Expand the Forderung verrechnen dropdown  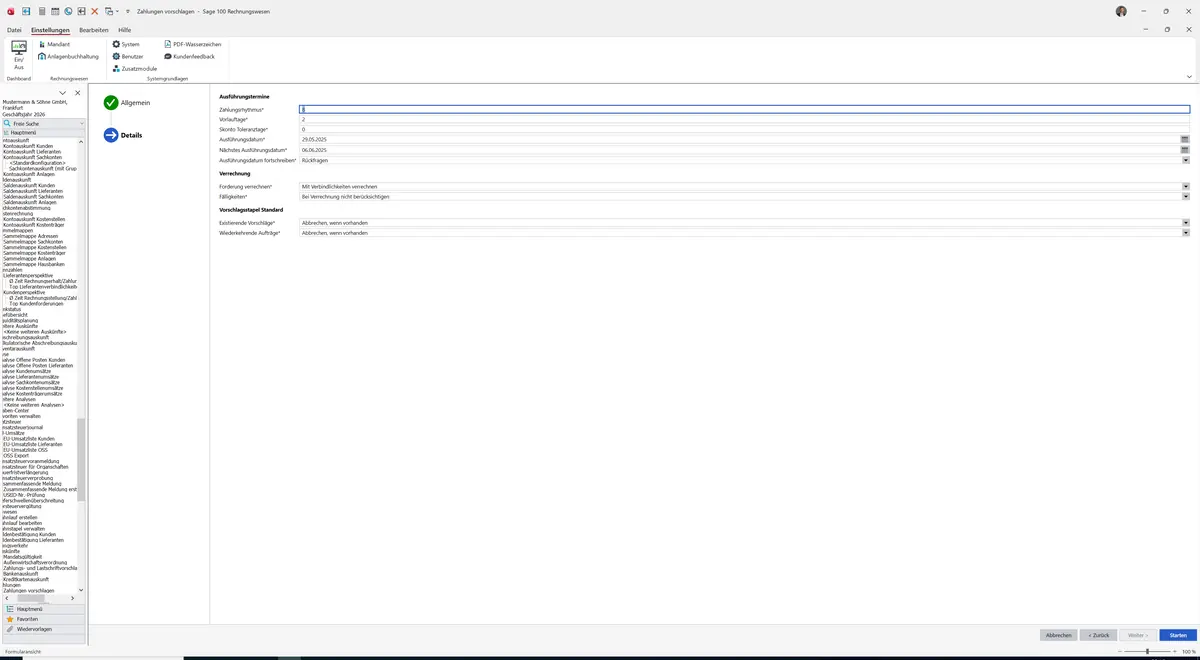point(1185,186)
